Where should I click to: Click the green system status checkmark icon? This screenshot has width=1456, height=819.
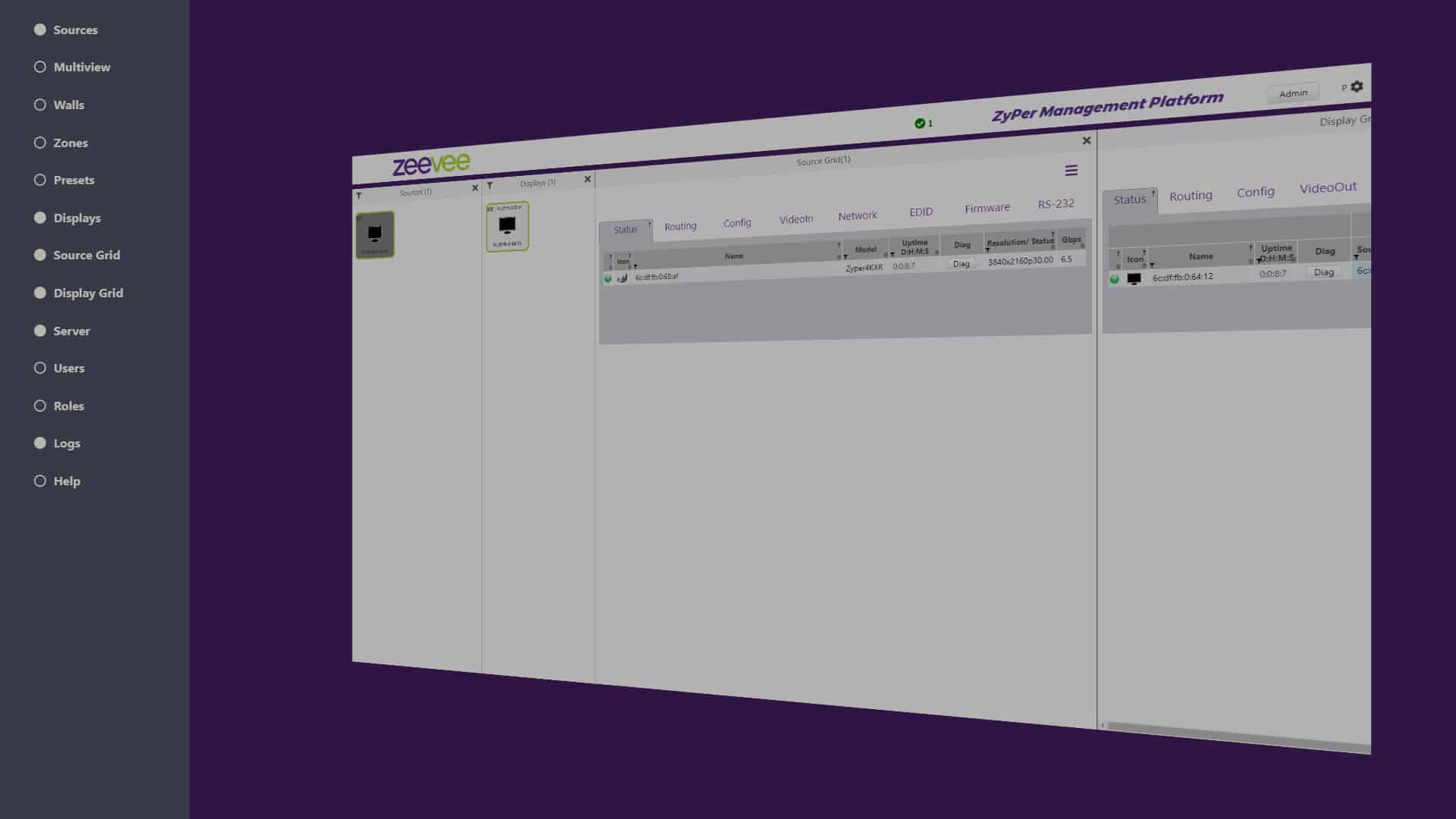pyautogui.click(x=919, y=124)
